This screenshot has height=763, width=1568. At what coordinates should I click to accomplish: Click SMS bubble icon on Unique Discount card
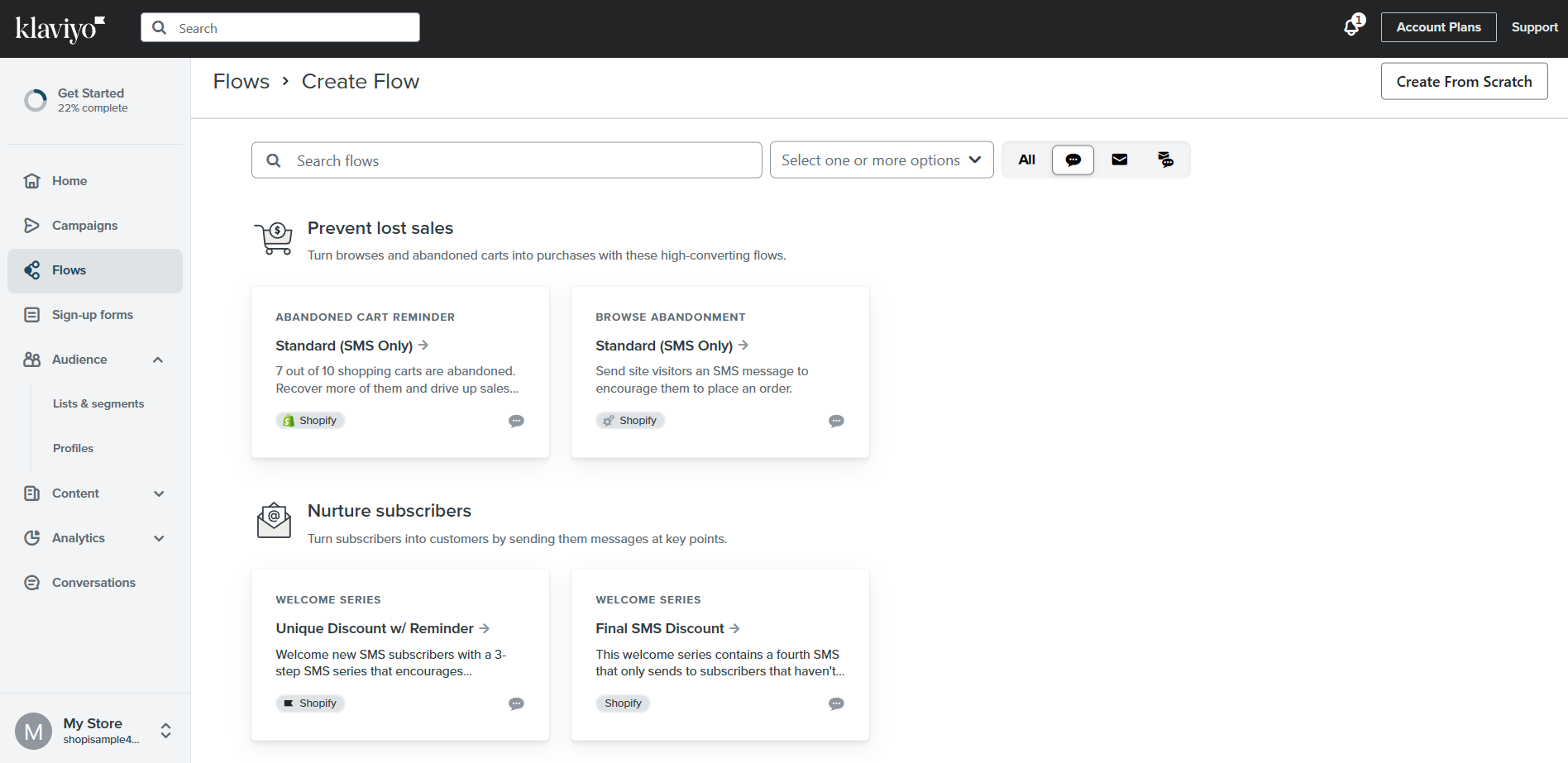(516, 703)
